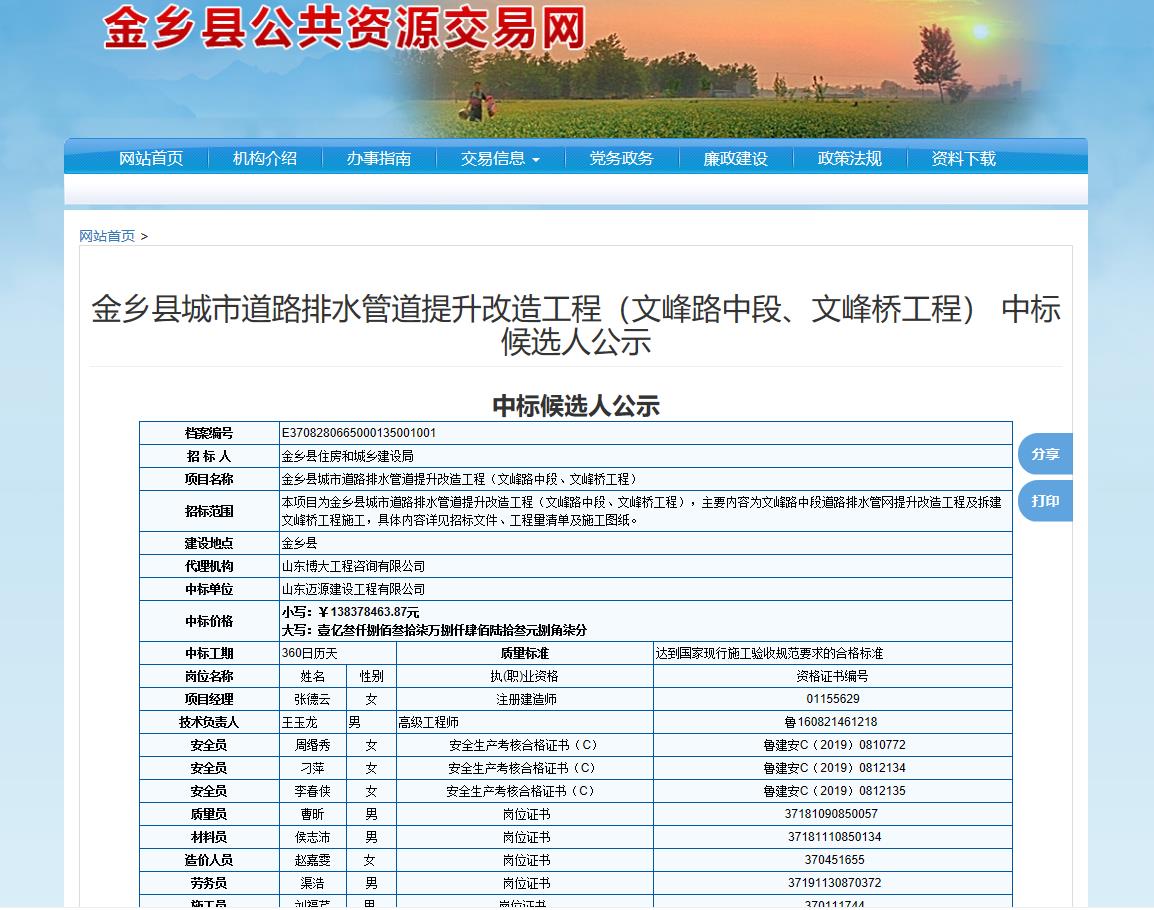Click safety officer name 李春侠

tap(312, 791)
